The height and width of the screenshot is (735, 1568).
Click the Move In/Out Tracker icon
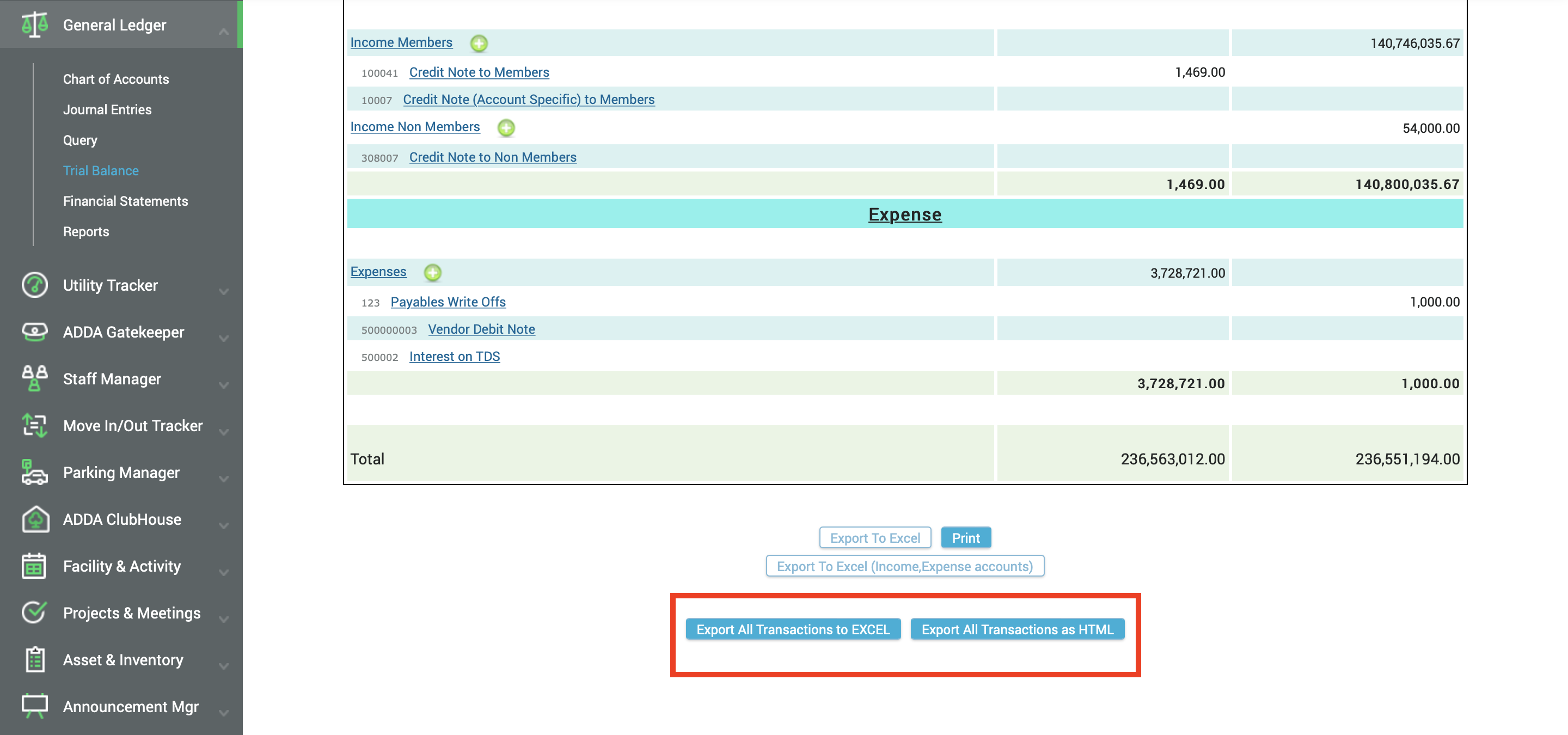click(35, 425)
